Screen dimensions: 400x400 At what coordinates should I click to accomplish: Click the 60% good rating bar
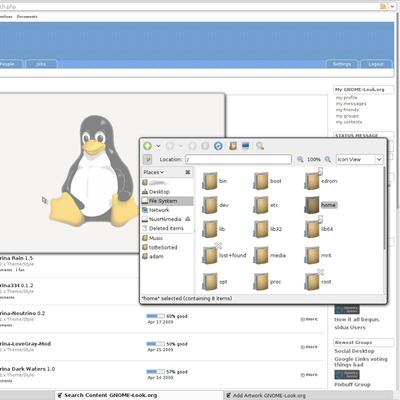(155, 316)
